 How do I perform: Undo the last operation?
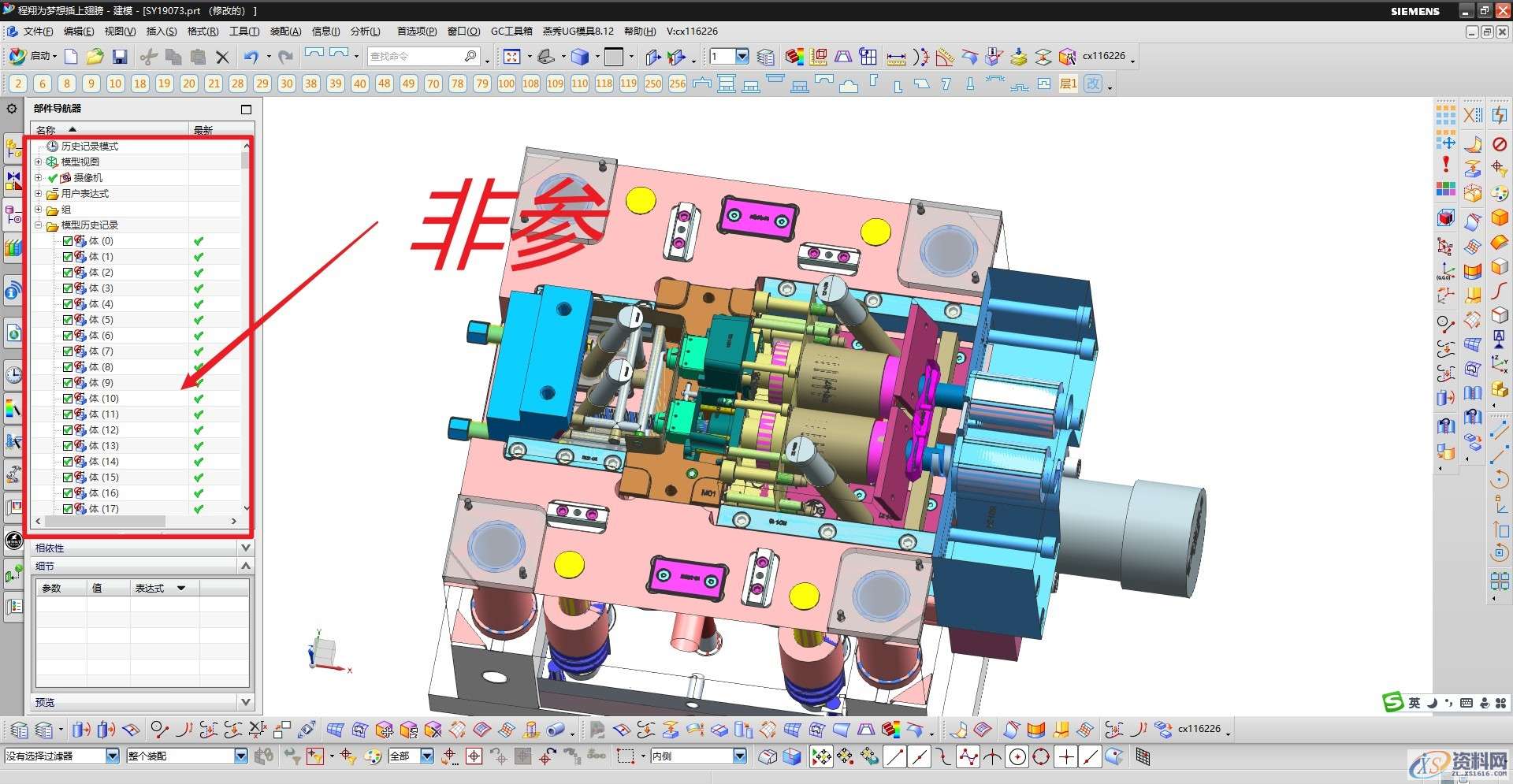(251, 56)
